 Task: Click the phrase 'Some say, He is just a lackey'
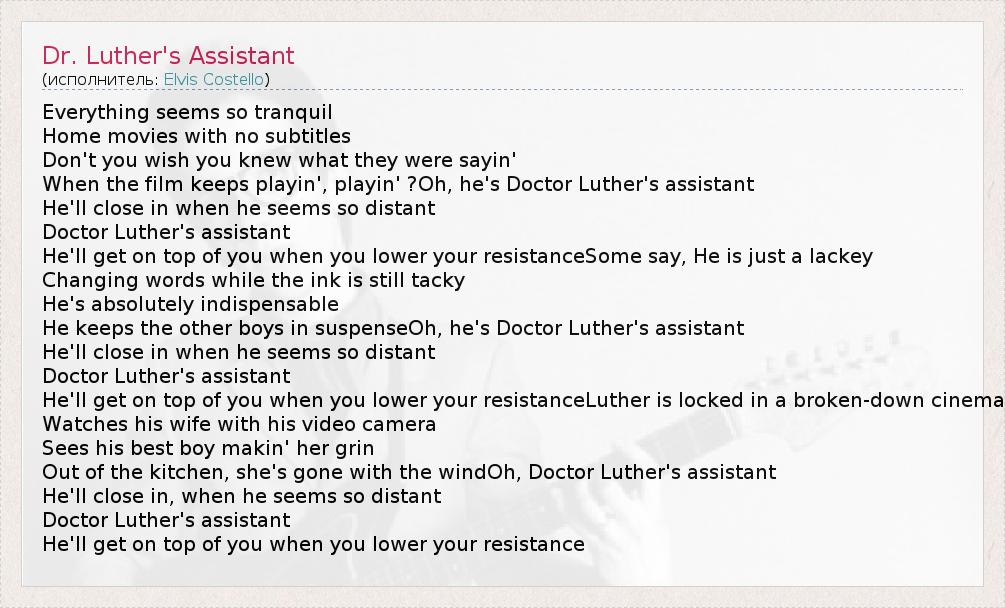728,256
